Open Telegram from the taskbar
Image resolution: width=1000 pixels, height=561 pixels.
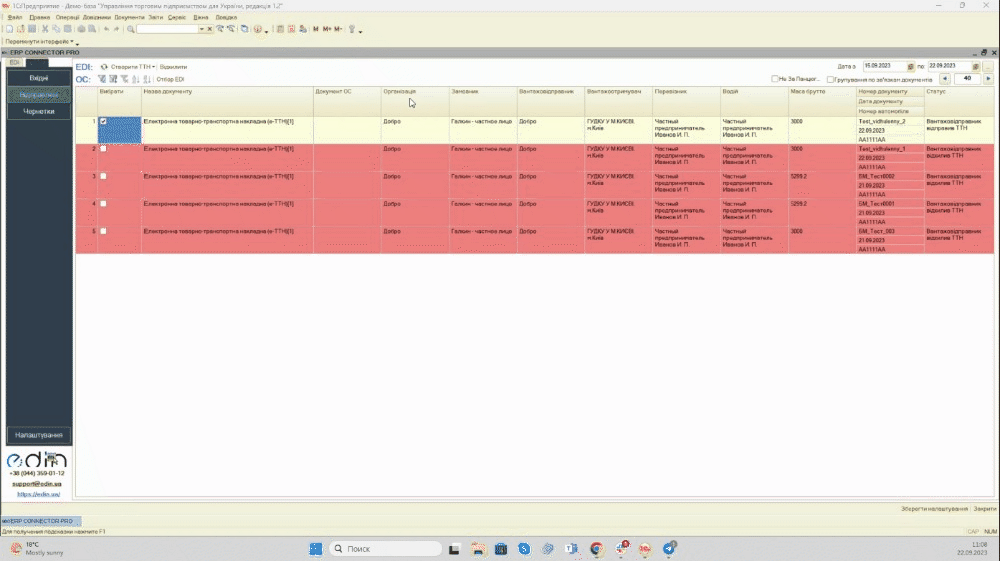tap(669, 548)
